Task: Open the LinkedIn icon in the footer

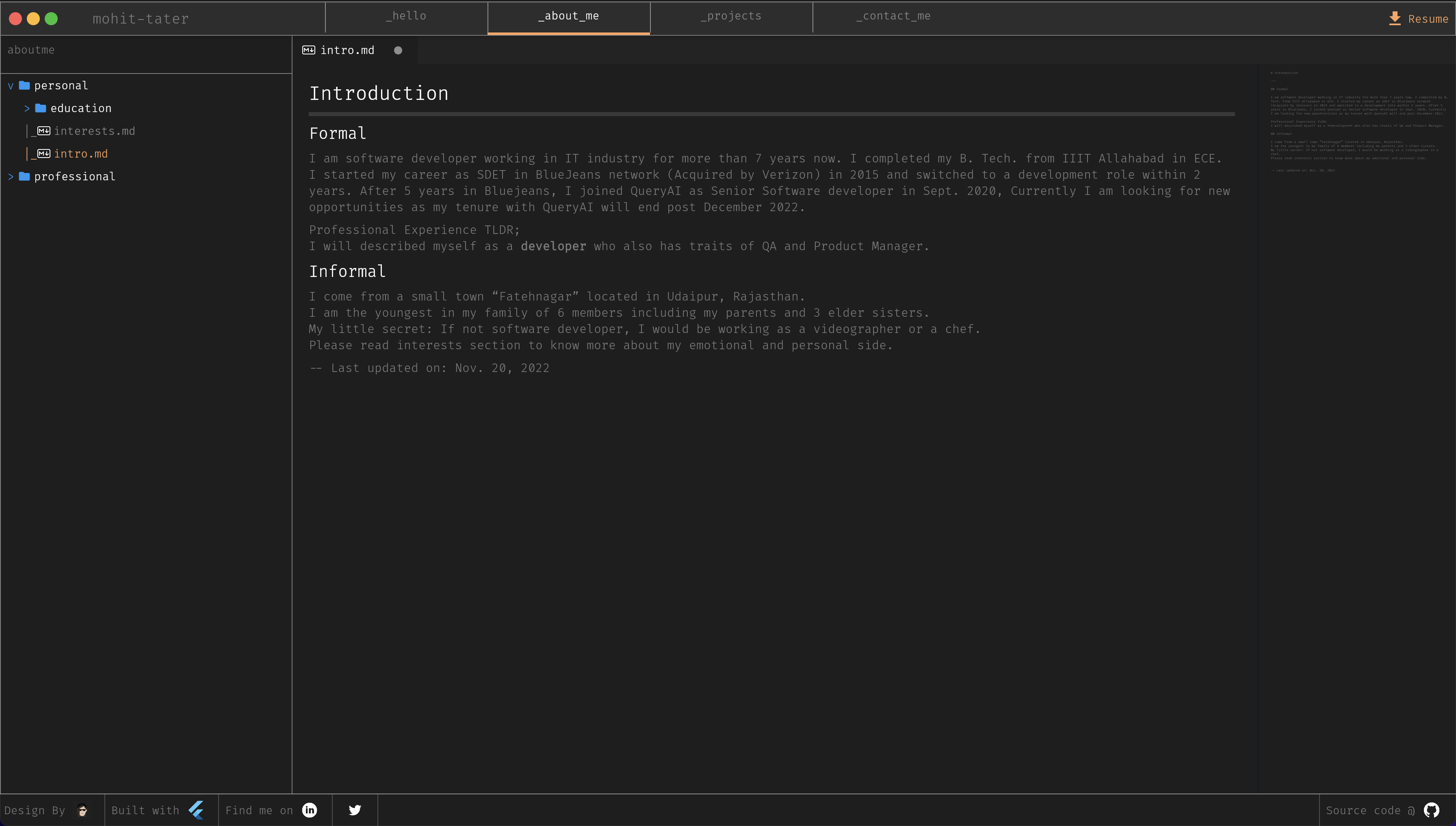Action: (309, 810)
